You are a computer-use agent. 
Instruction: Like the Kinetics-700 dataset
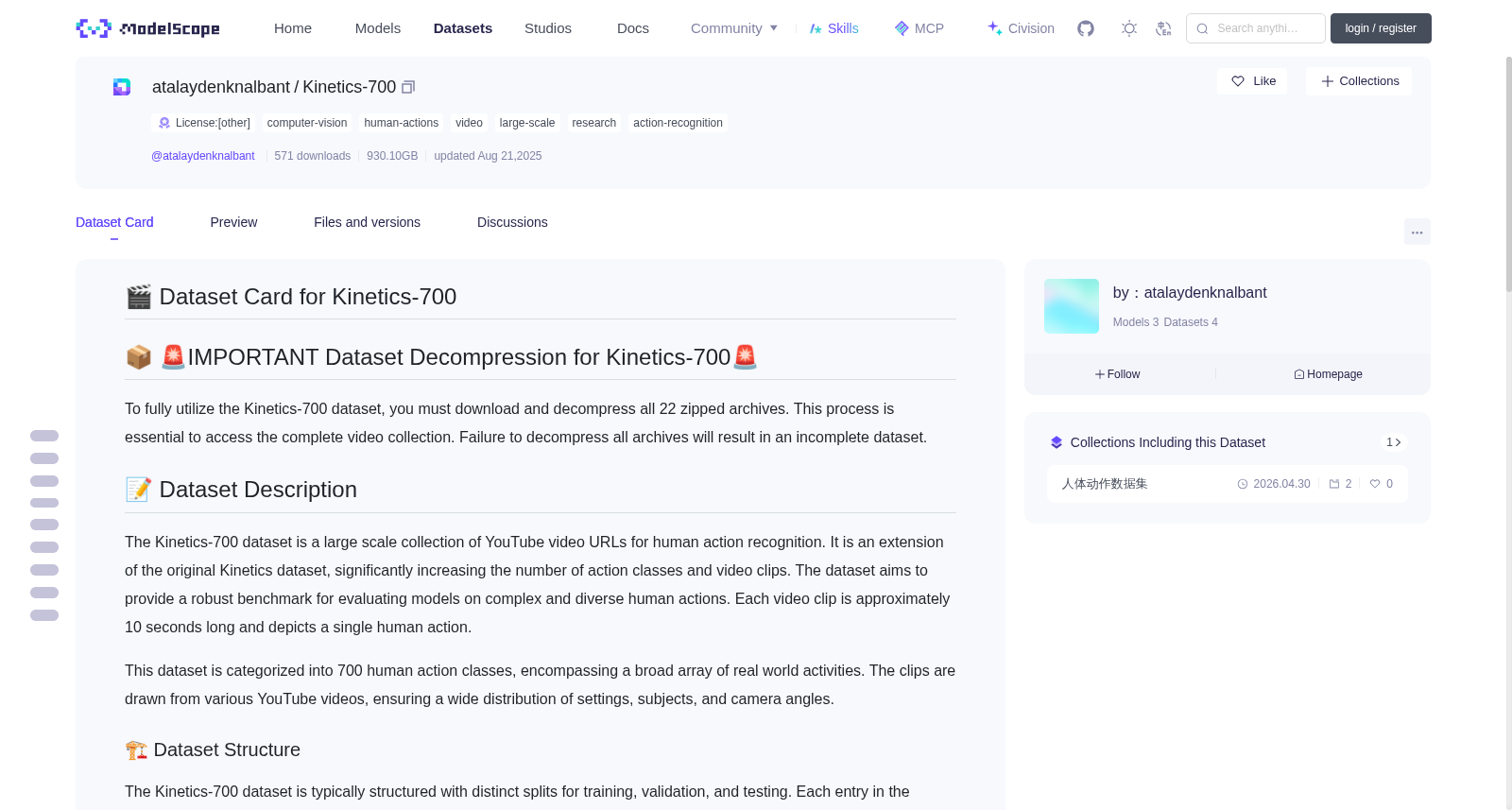point(1252,81)
